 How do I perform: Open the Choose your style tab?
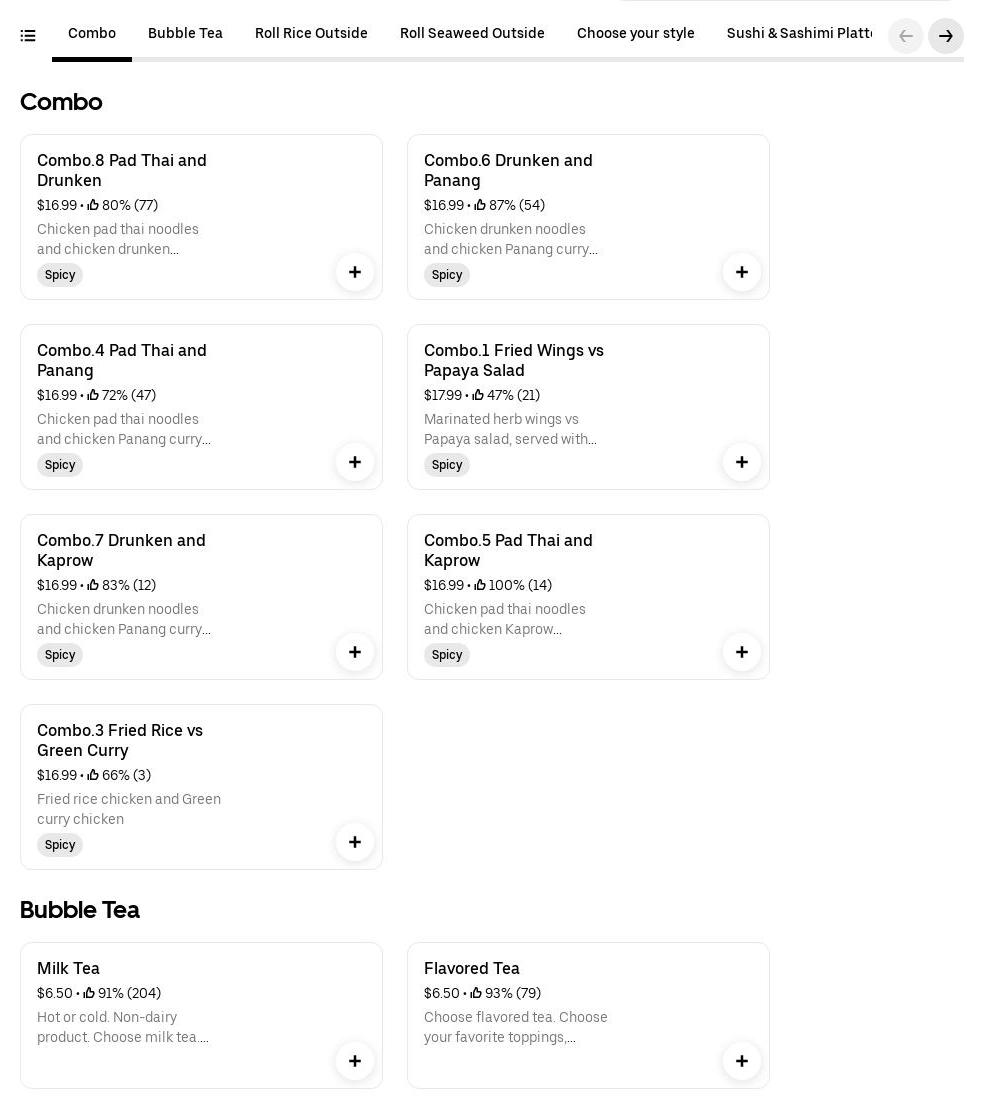click(635, 34)
